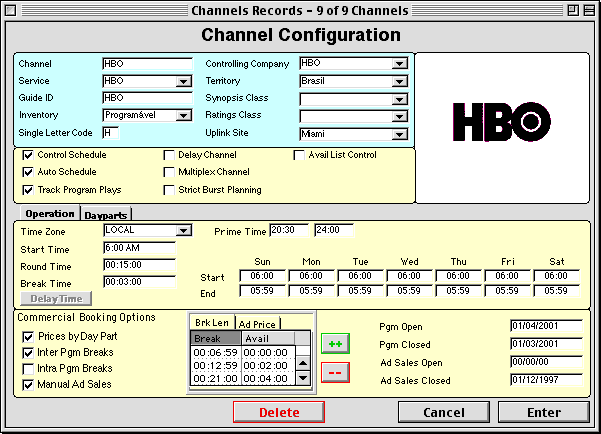The height and width of the screenshot is (434, 601).
Task: Open the Uplink Site dropdown
Action: [399, 134]
